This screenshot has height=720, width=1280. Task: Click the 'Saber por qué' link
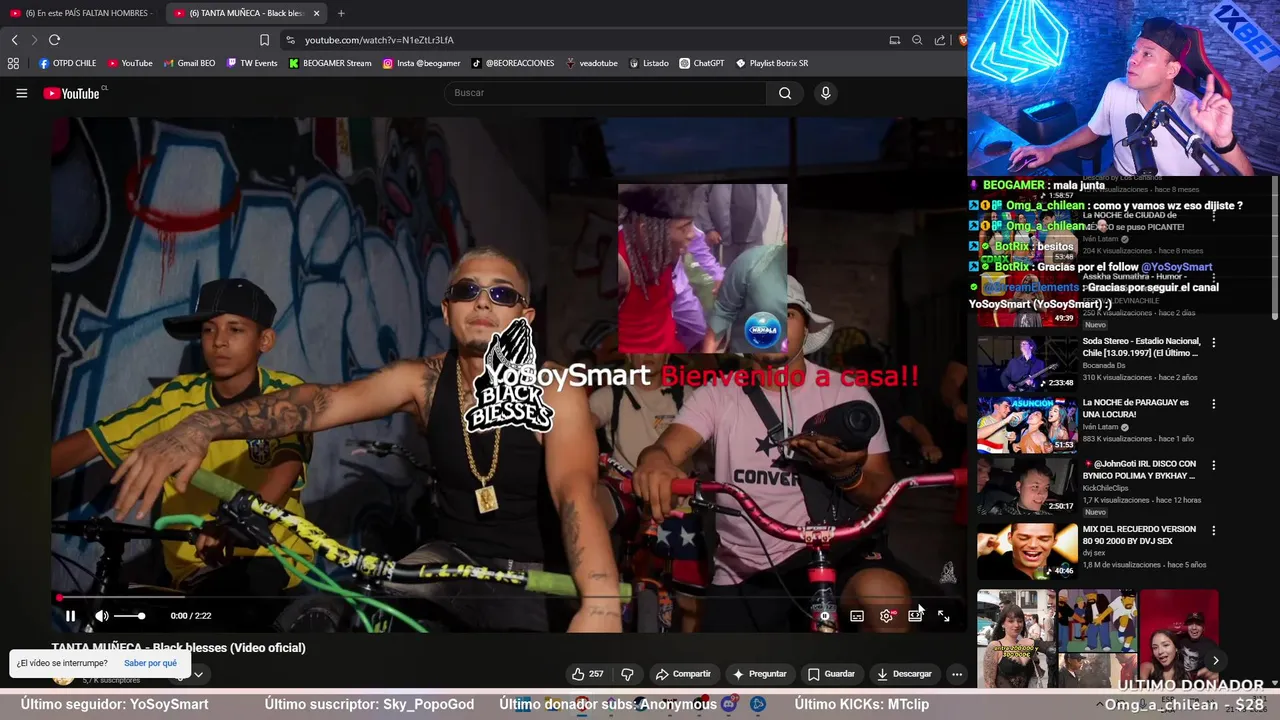point(150,663)
